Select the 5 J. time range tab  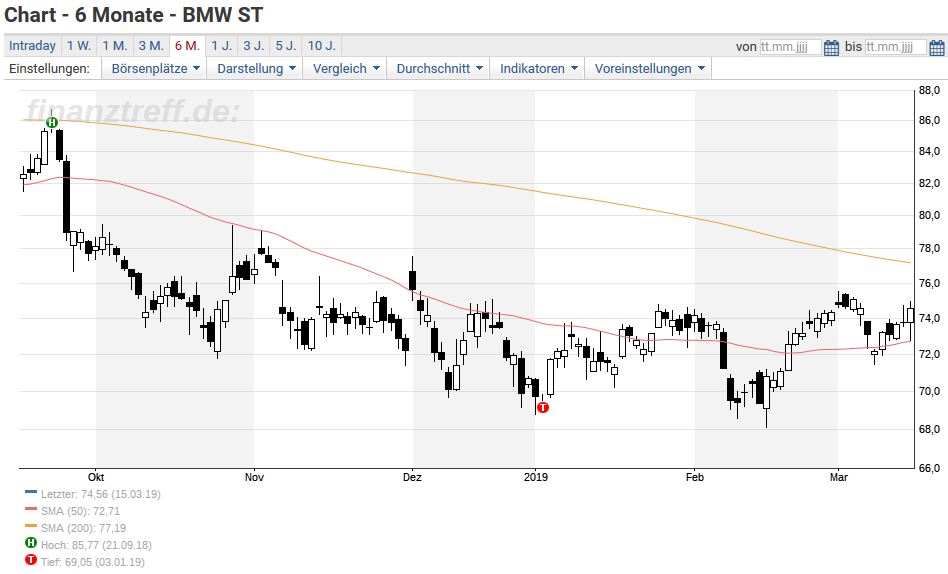285,46
